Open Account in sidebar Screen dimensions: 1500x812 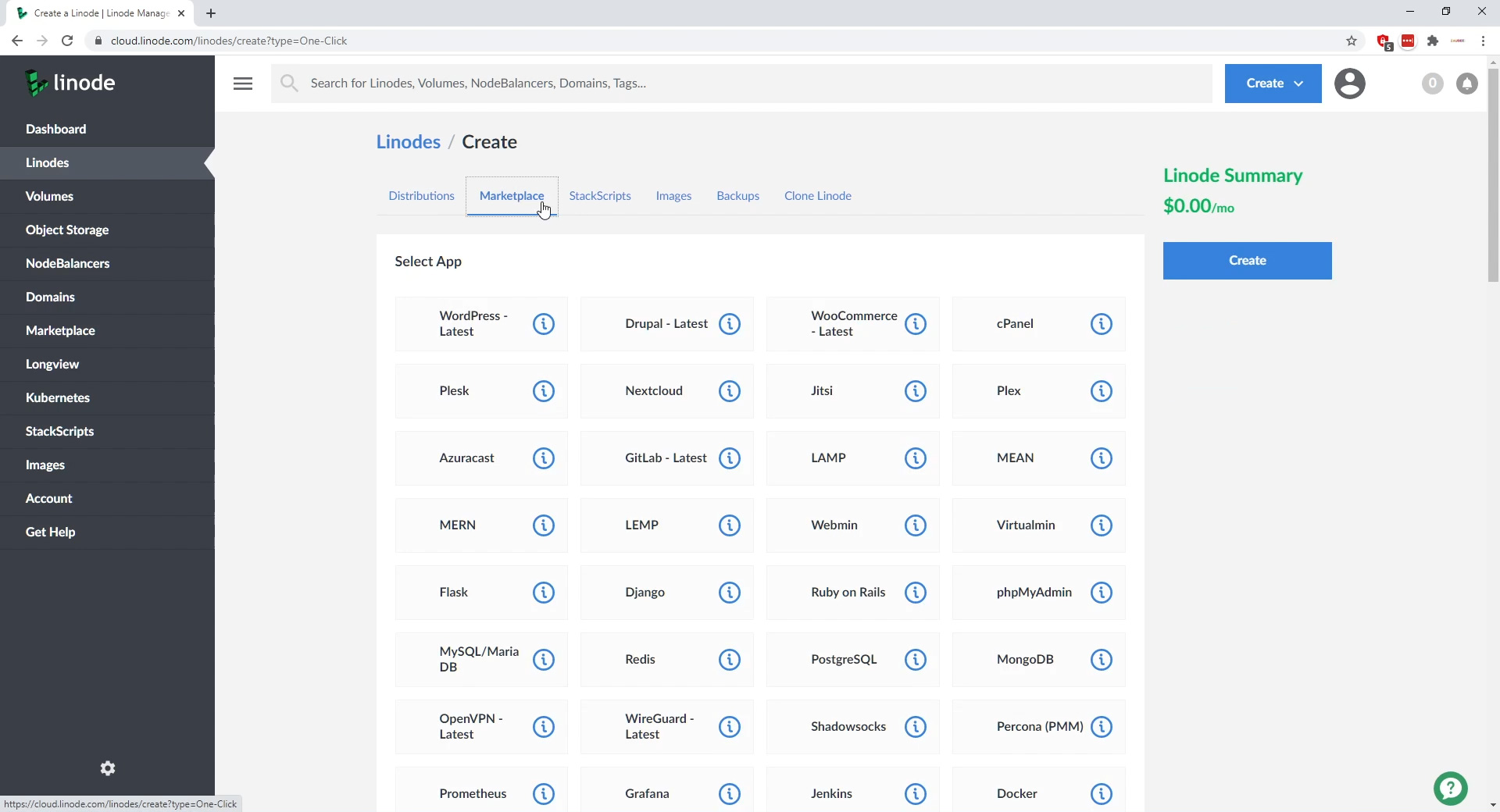(x=107, y=499)
